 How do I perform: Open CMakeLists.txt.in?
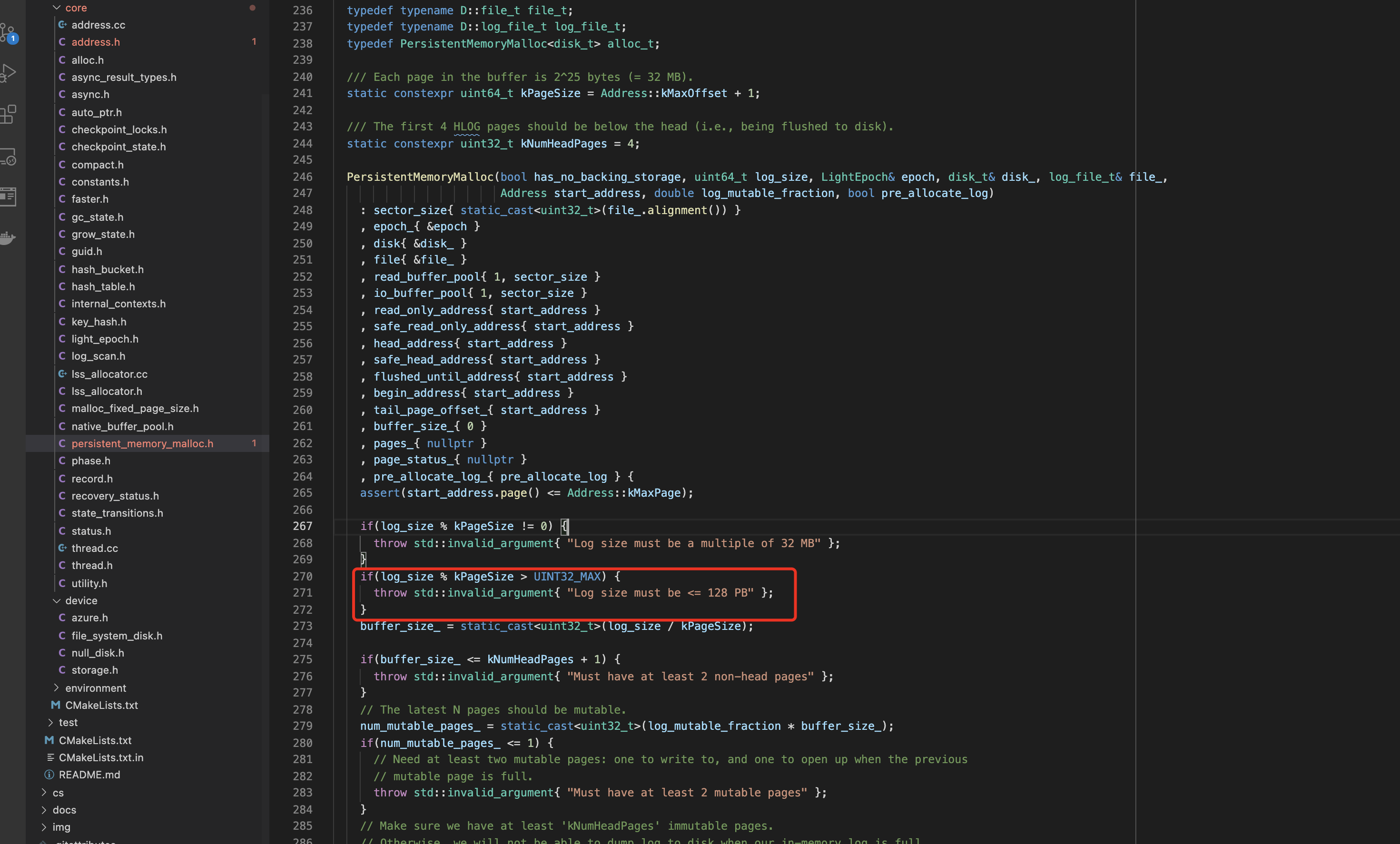click(x=101, y=758)
